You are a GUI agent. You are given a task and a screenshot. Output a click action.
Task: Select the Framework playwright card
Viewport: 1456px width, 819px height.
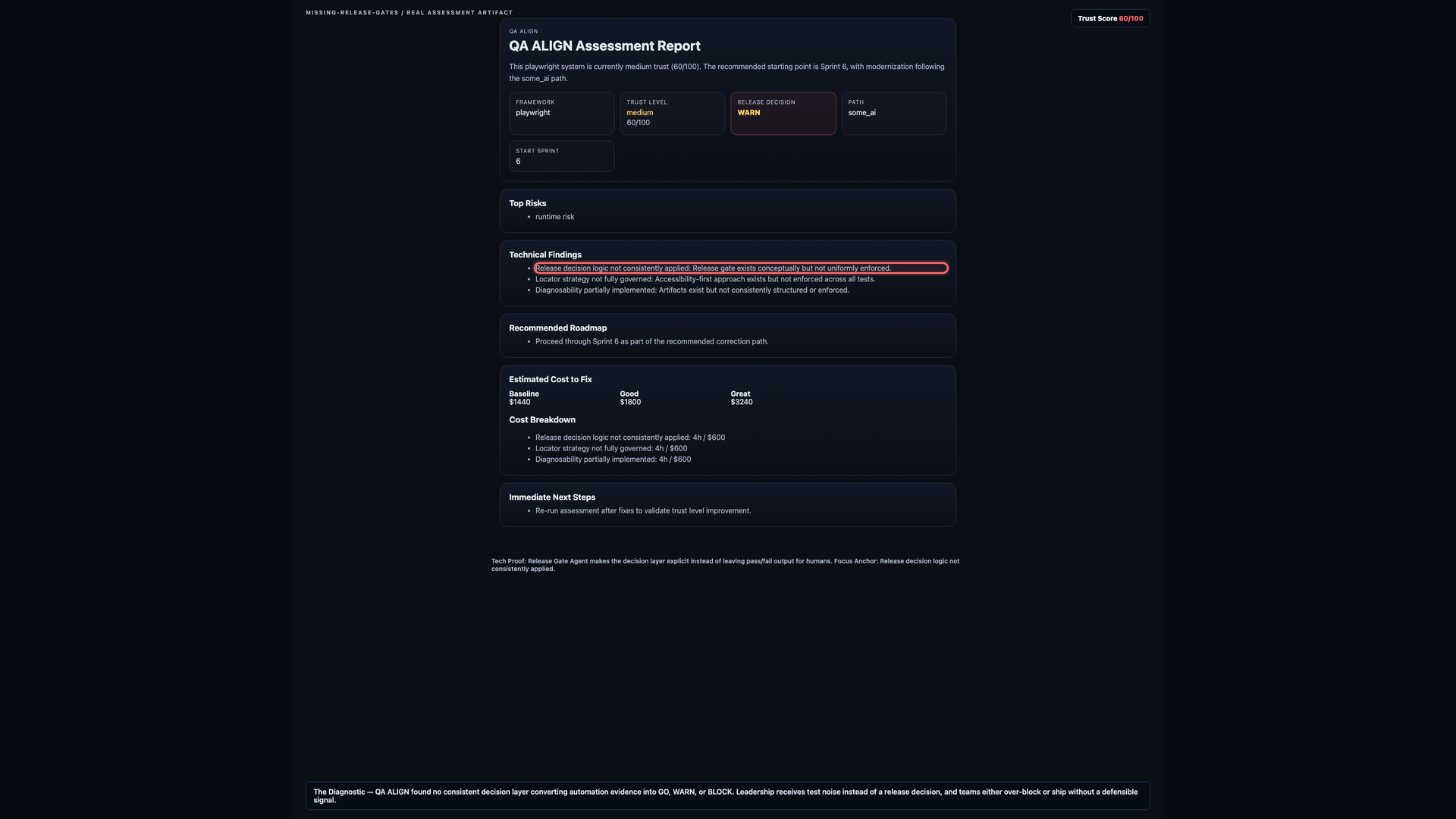tap(562, 114)
